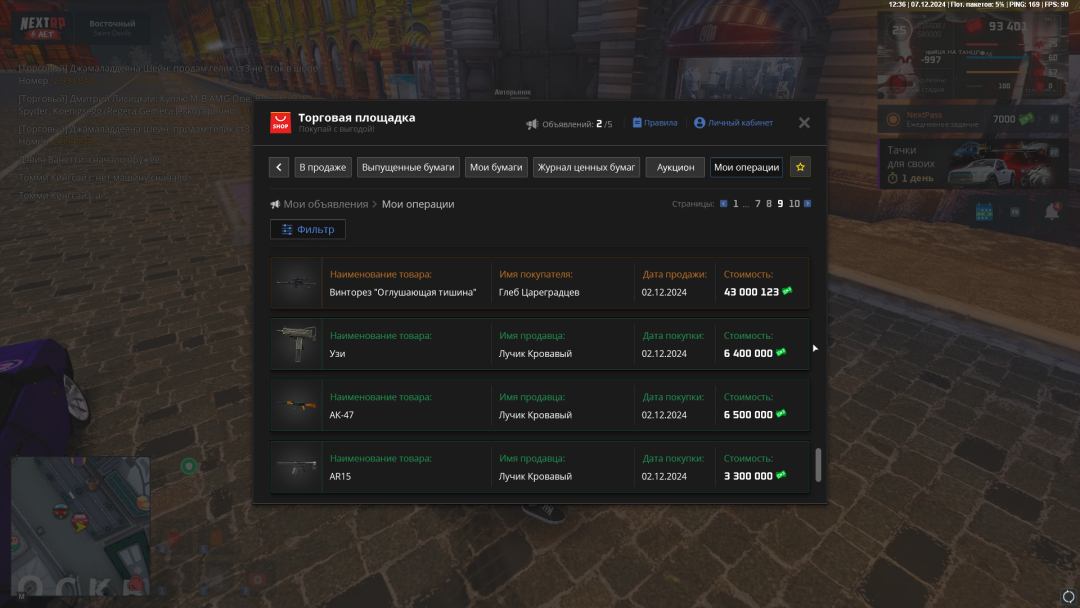Open the Выпущенные бумаги tab

[x=408, y=167]
